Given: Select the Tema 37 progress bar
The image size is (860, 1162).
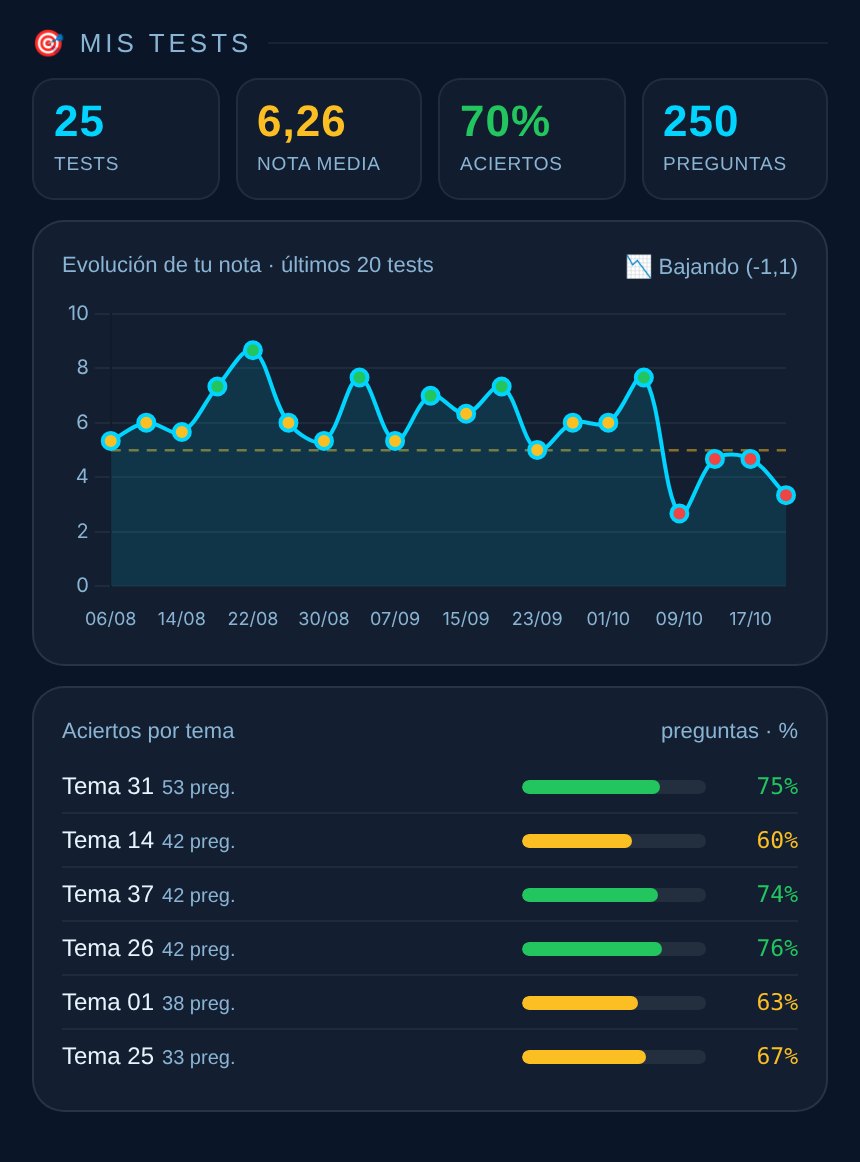Looking at the screenshot, I should click(614, 895).
